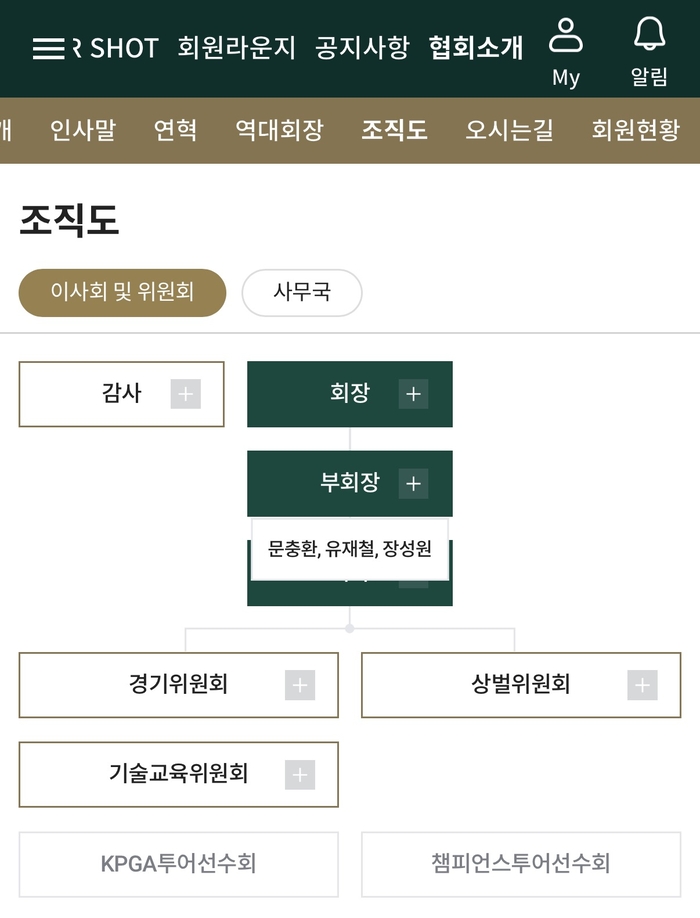Expand the 감사 plus icon
This screenshot has height=918, width=700.
coord(185,394)
